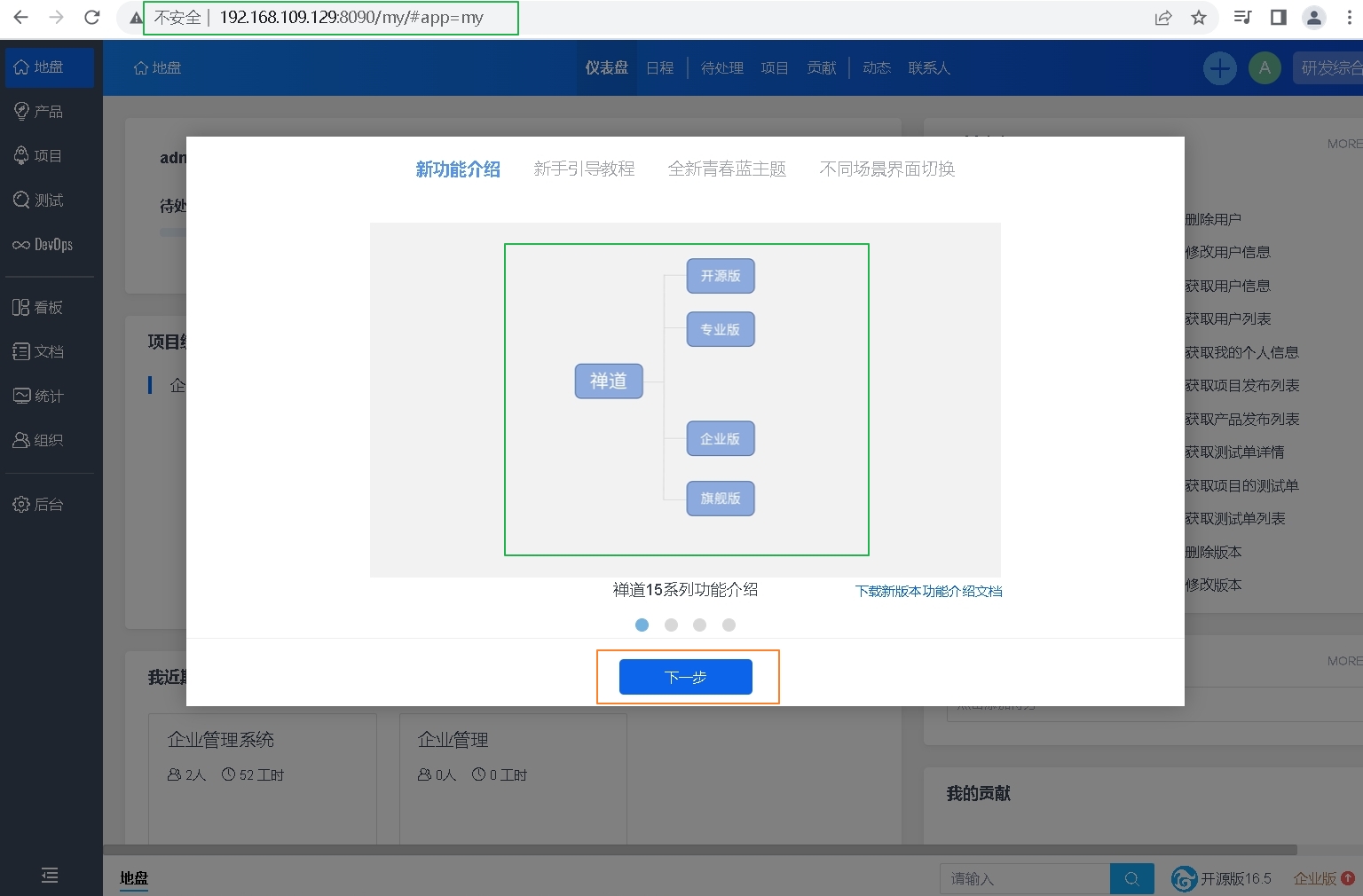Switch to 新手引导教程 tab

(584, 169)
